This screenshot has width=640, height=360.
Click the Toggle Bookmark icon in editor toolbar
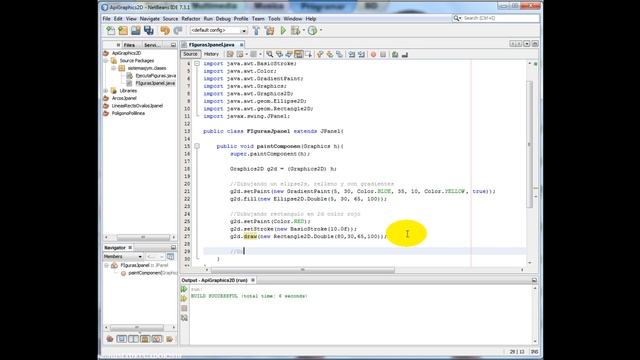point(339,54)
